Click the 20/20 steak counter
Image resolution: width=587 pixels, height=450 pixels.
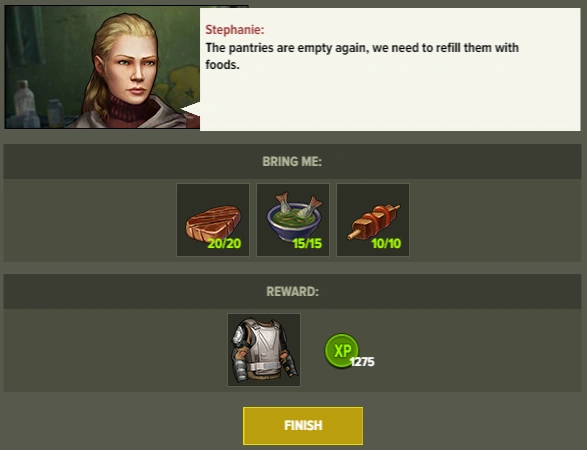[224, 243]
